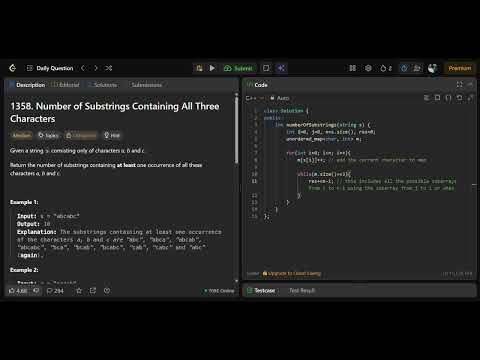The height and width of the screenshot is (360, 480).
Task: Open the settings gear icon
Action: tap(368, 68)
